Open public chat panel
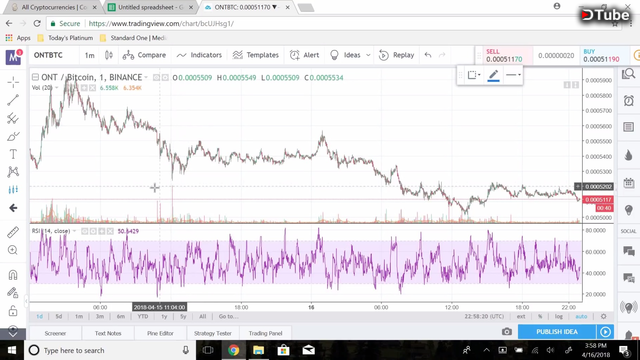Image resolution: width=640 pixels, height=360 pixels. (x=629, y=251)
